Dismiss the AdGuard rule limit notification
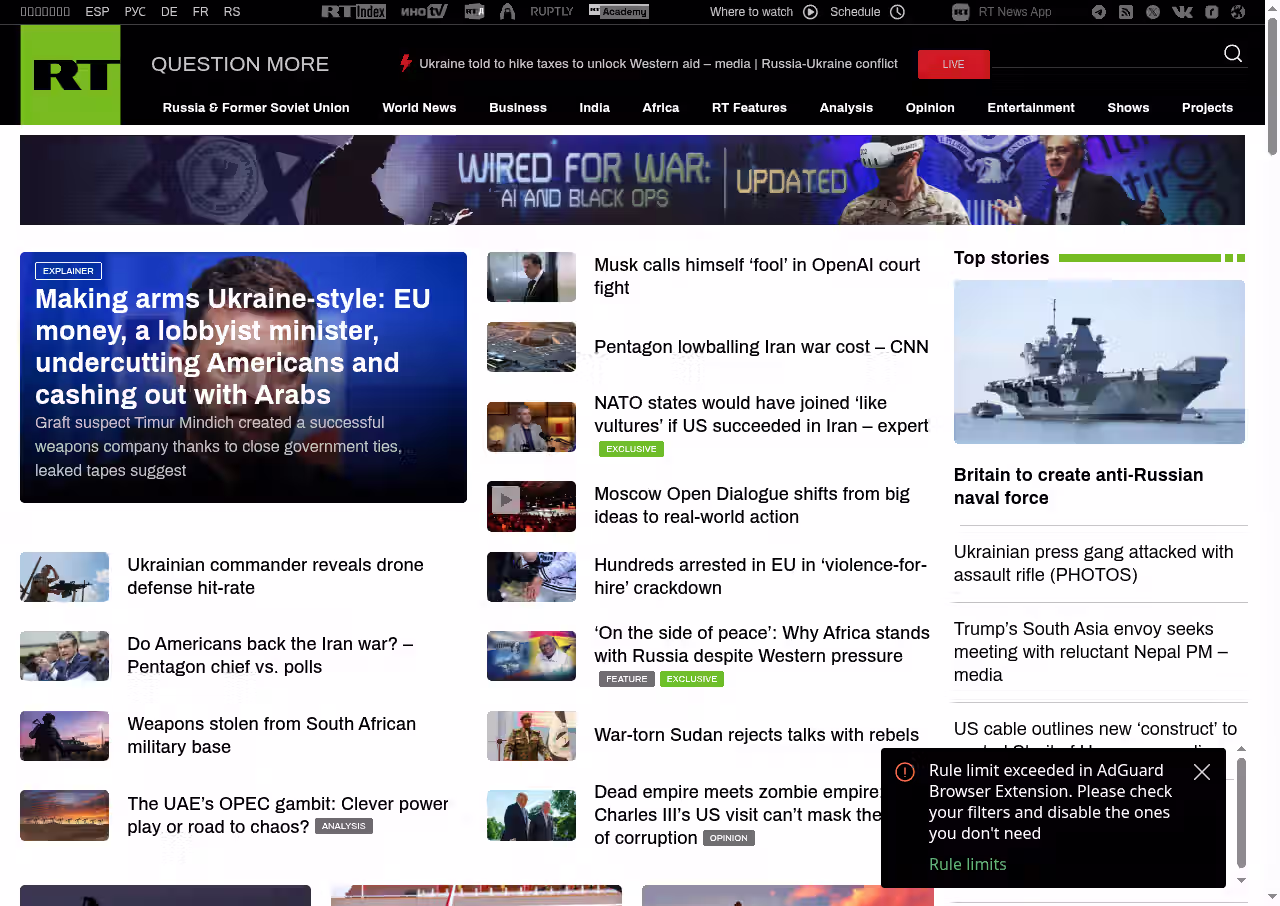 (1202, 772)
